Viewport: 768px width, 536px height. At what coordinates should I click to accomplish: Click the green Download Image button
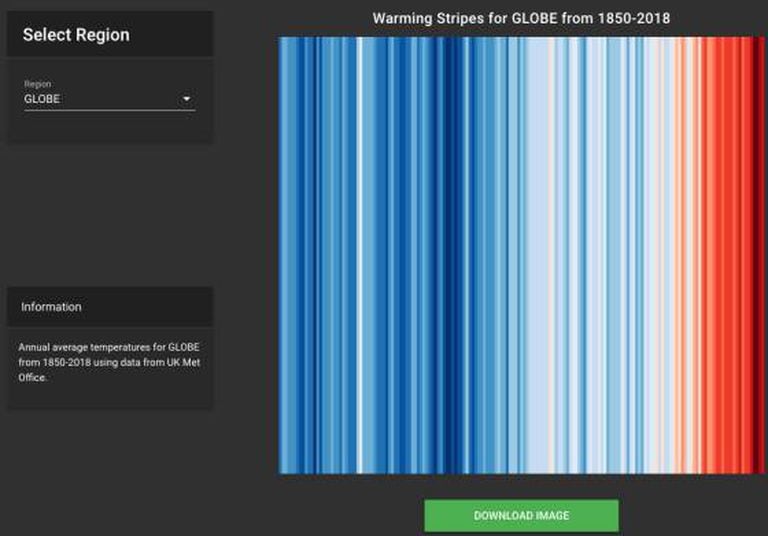pyautogui.click(x=521, y=515)
